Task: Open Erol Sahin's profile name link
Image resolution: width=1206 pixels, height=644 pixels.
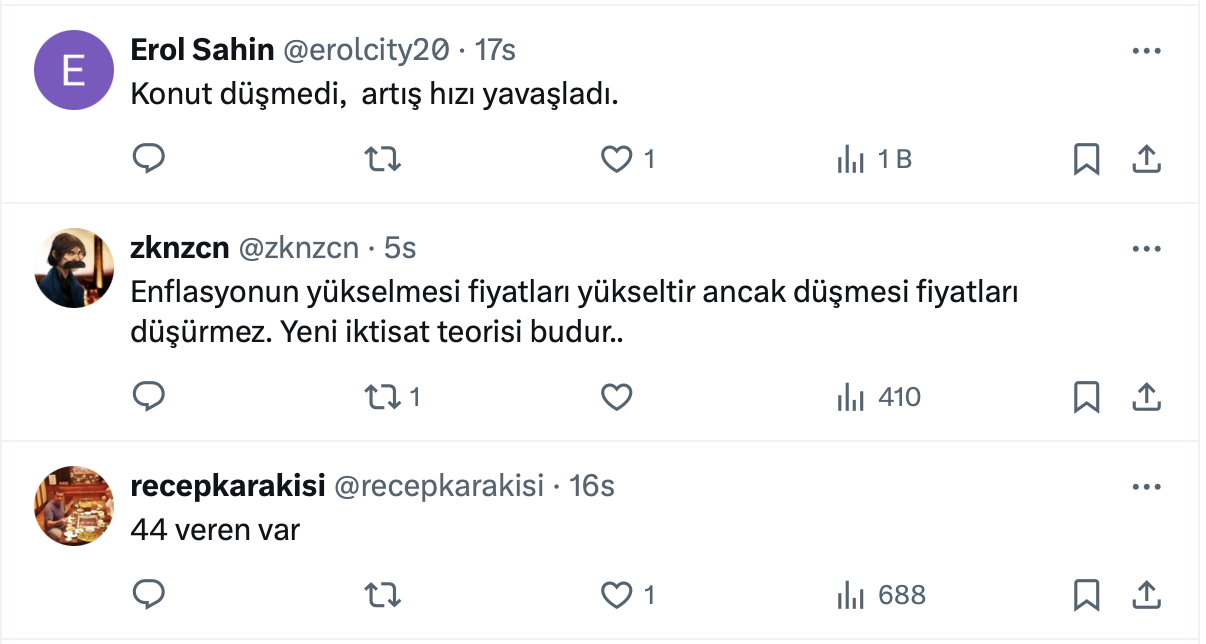Action: point(203,49)
